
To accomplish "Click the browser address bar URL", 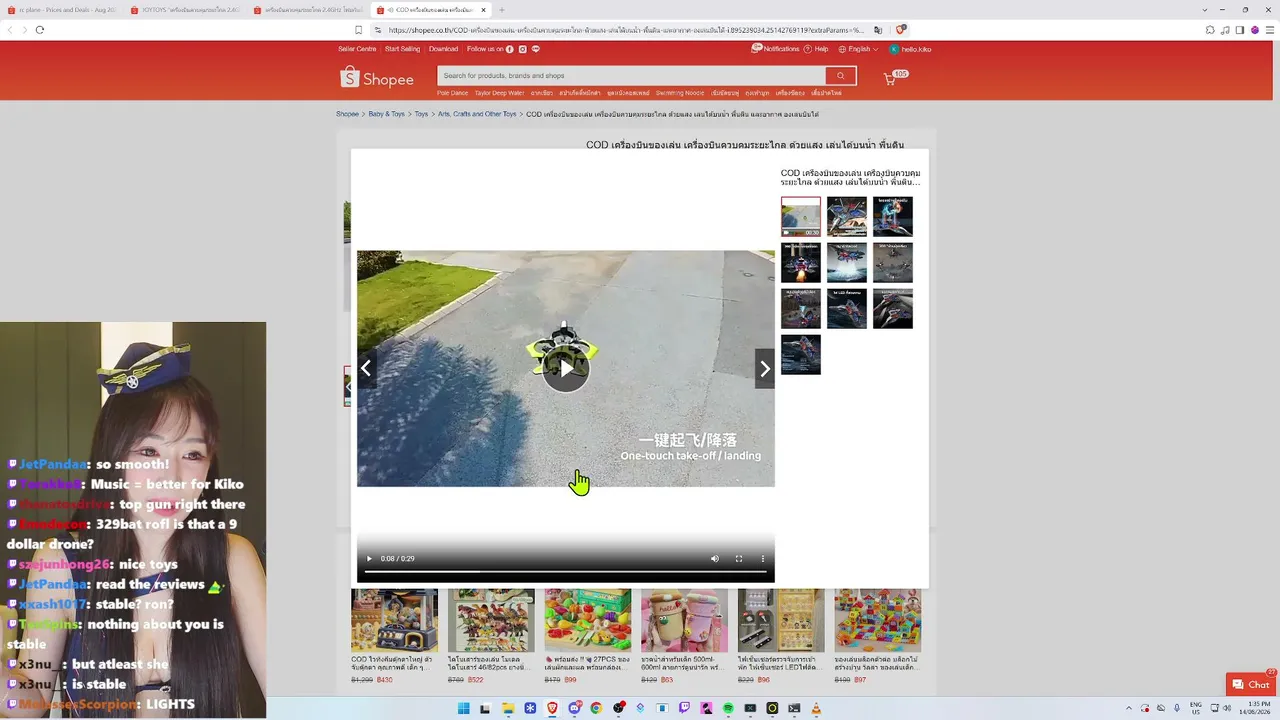I will click(x=625, y=30).
